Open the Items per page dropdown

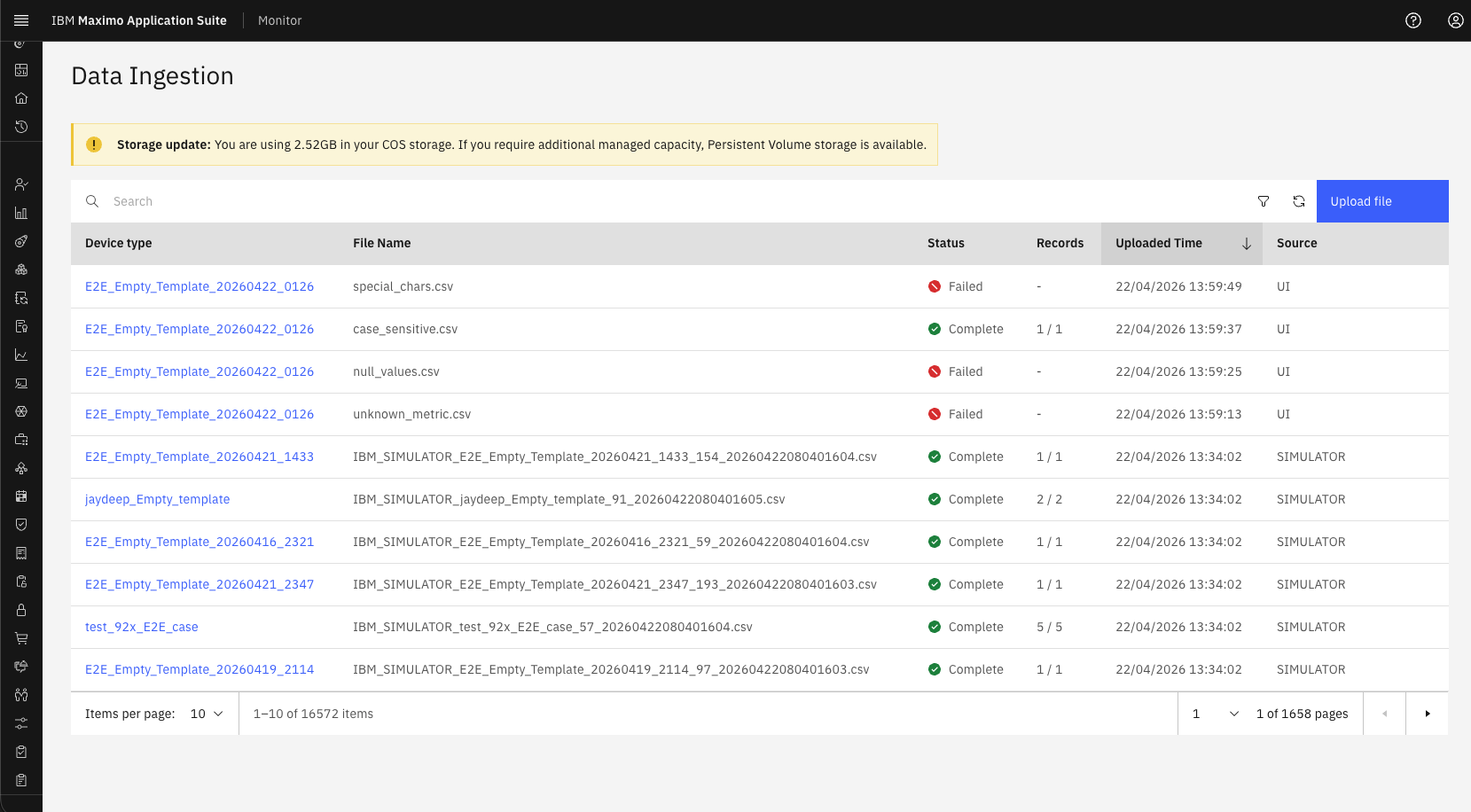[x=207, y=714]
